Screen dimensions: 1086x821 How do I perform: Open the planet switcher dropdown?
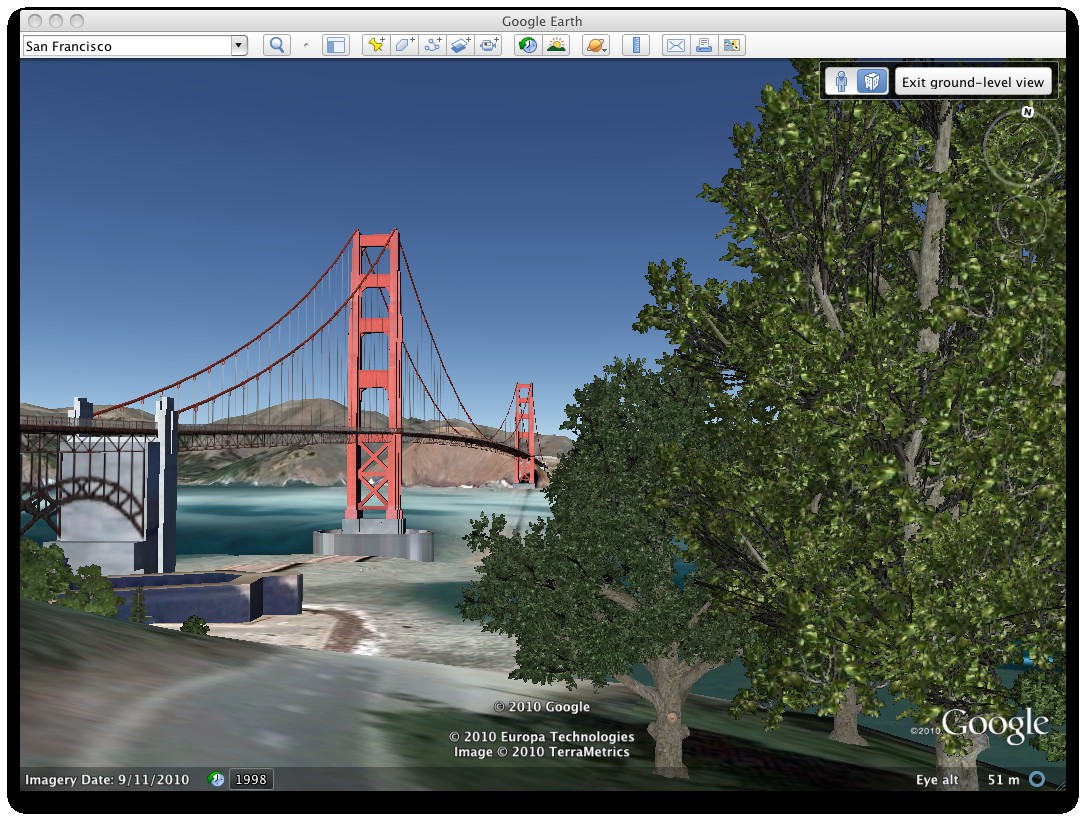[x=596, y=45]
